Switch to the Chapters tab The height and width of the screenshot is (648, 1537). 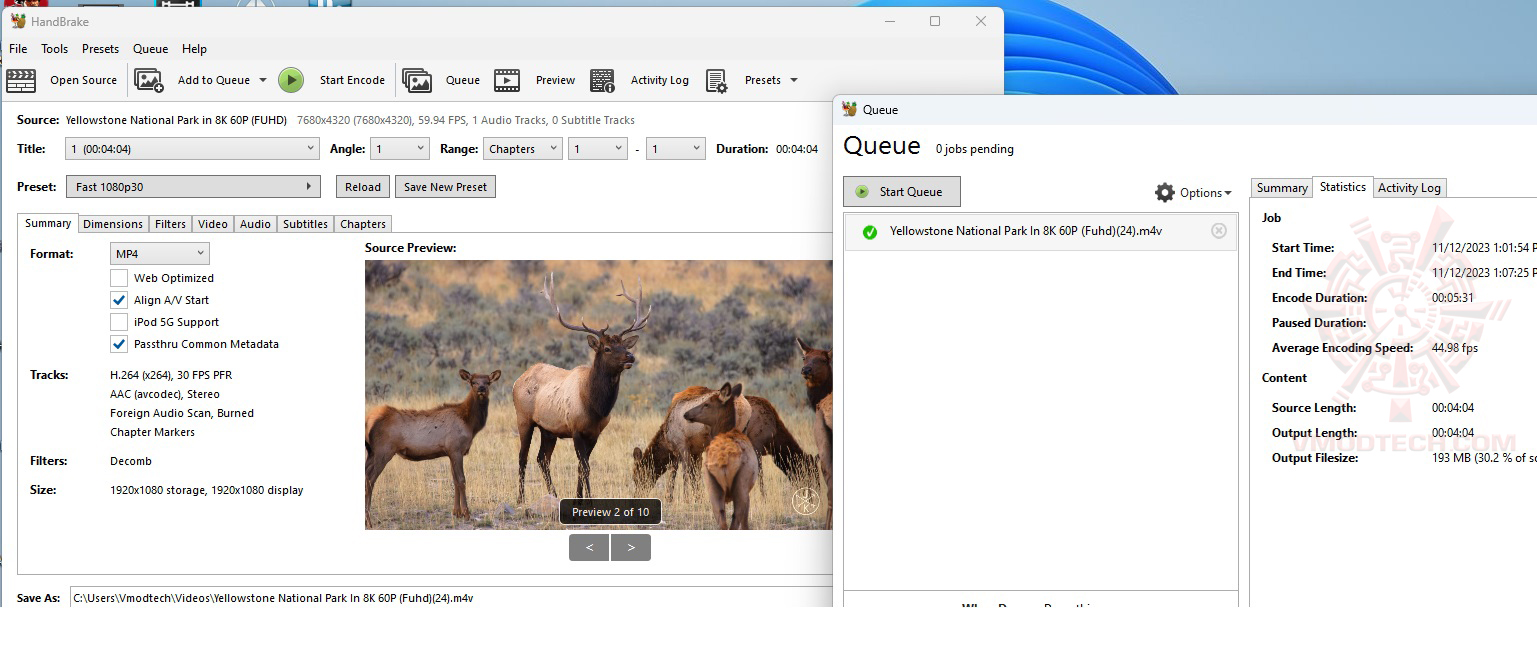point(363,224)
